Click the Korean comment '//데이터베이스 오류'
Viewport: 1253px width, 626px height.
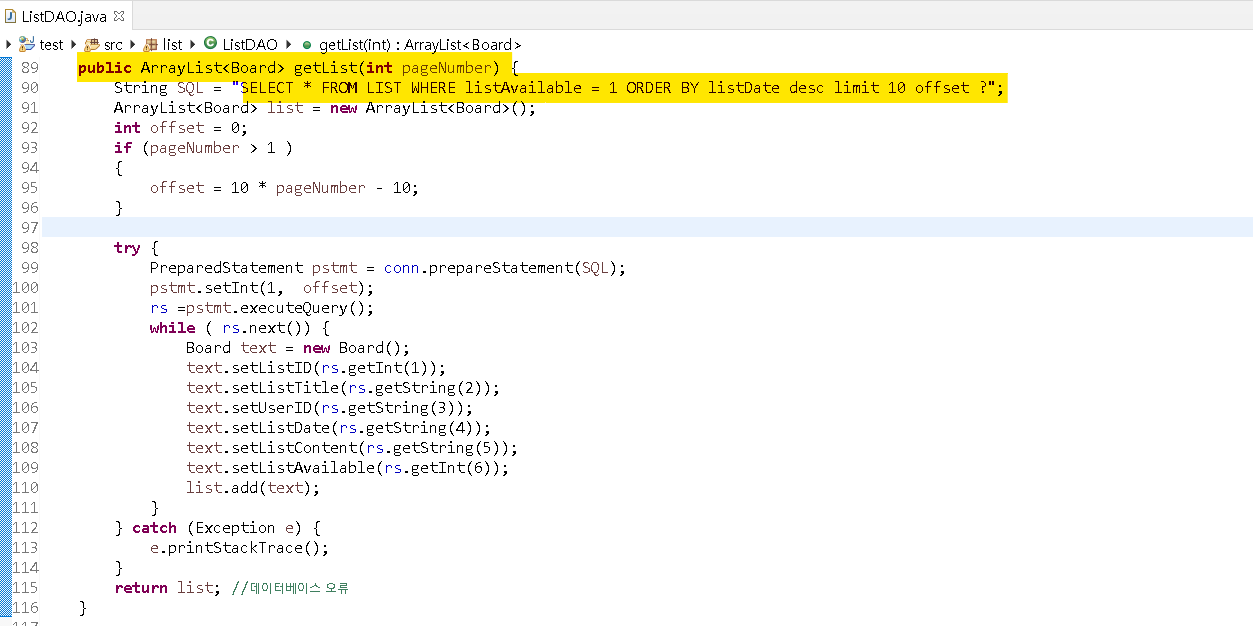(290, 588)
